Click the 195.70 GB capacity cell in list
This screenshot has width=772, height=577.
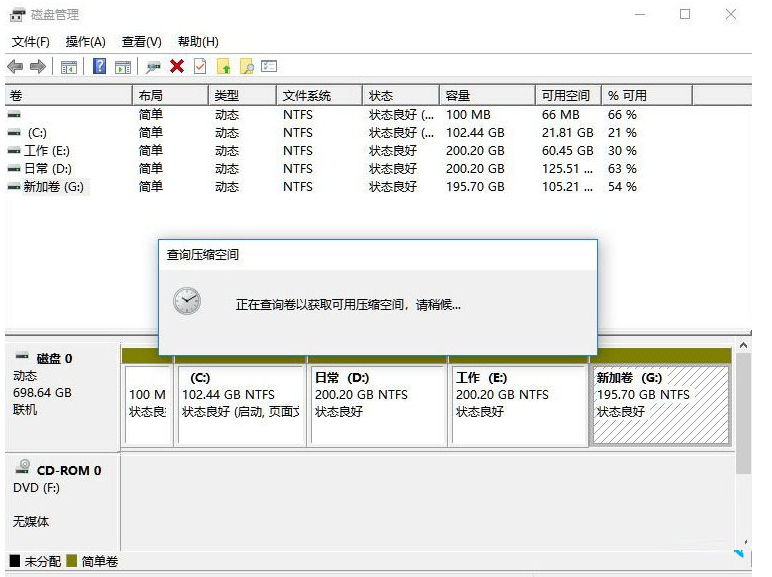475,187
